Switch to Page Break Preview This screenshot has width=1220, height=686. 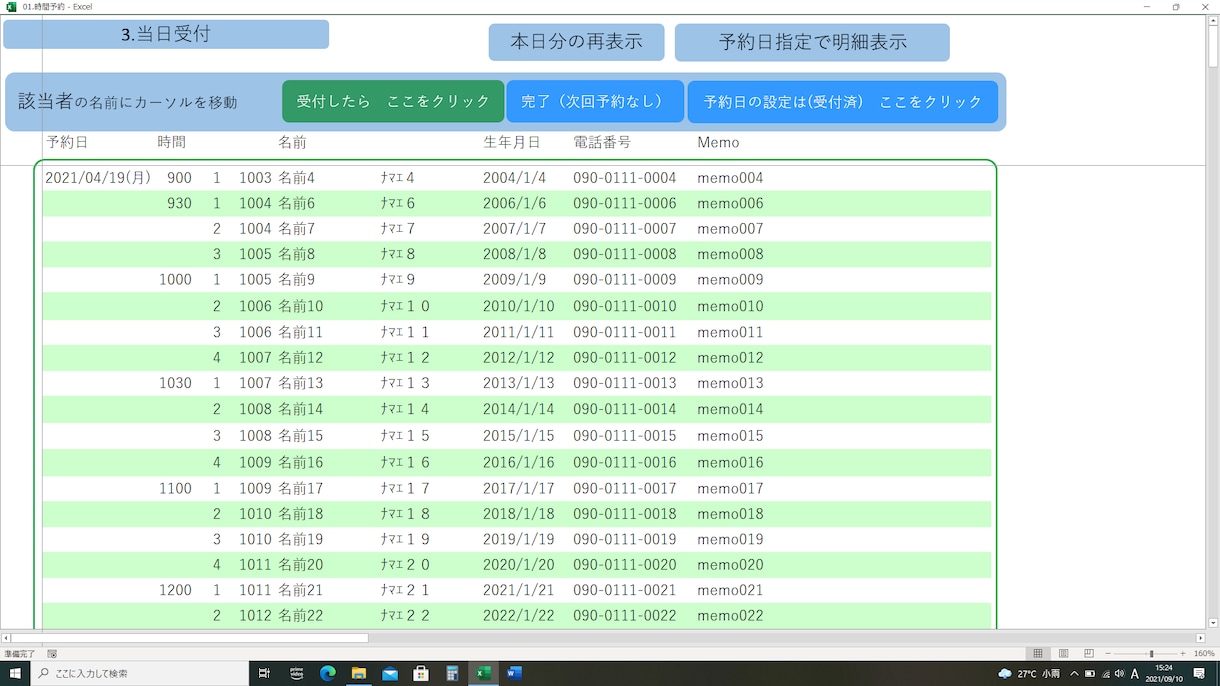(x=1089, y=654)
